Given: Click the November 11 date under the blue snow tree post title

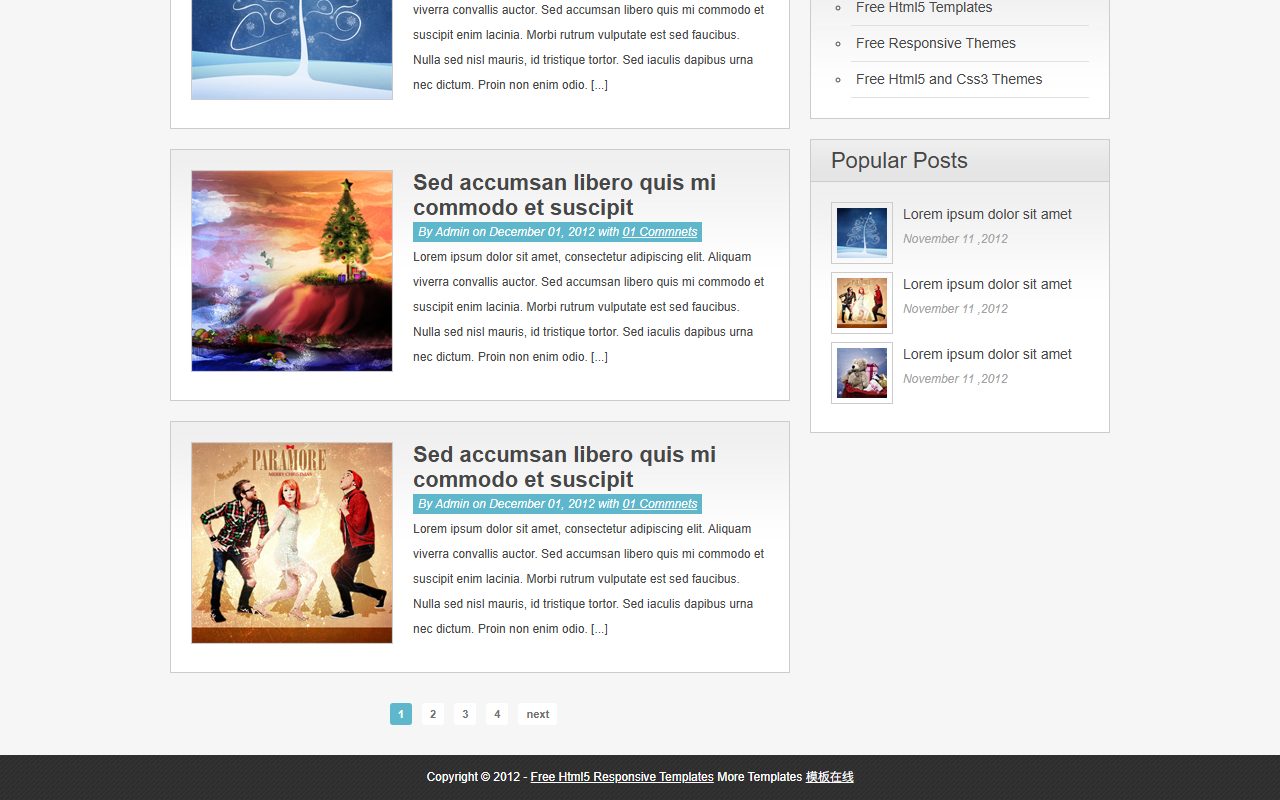Looking at the screenshot, I should (x=955, y=239).
